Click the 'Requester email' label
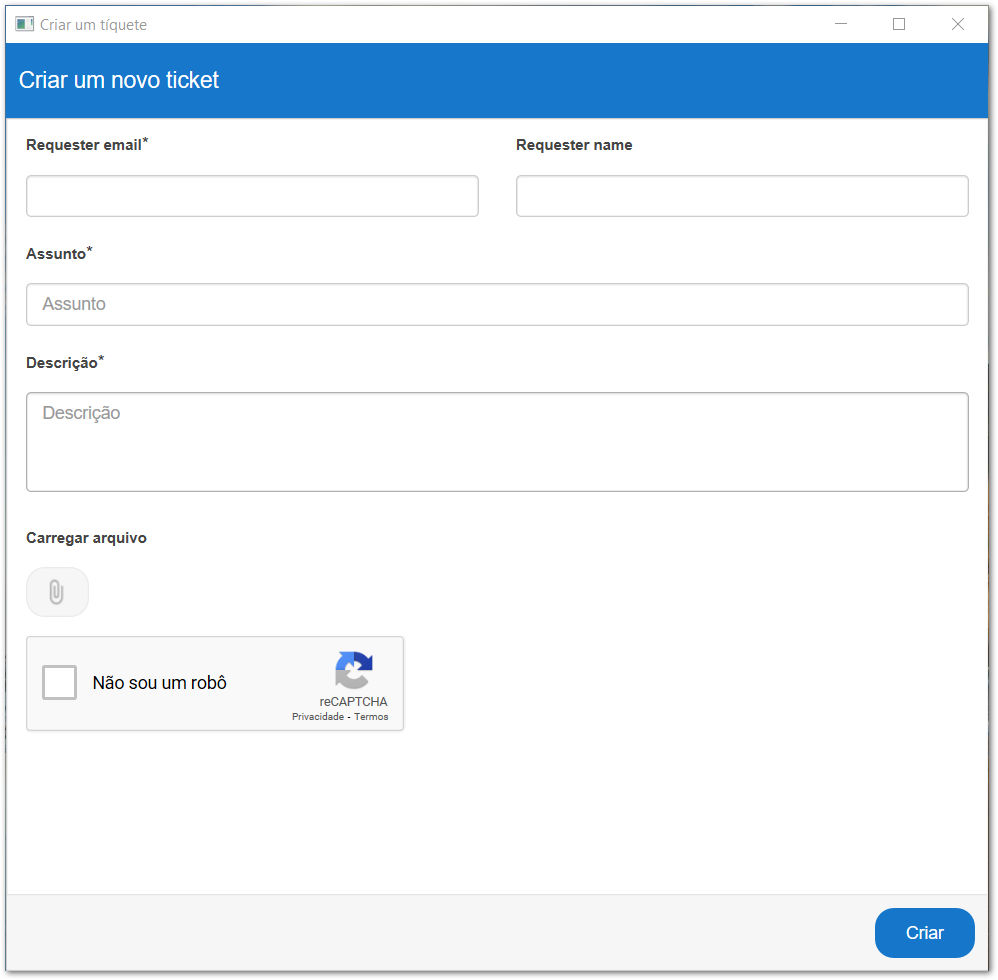 (87, 144)
